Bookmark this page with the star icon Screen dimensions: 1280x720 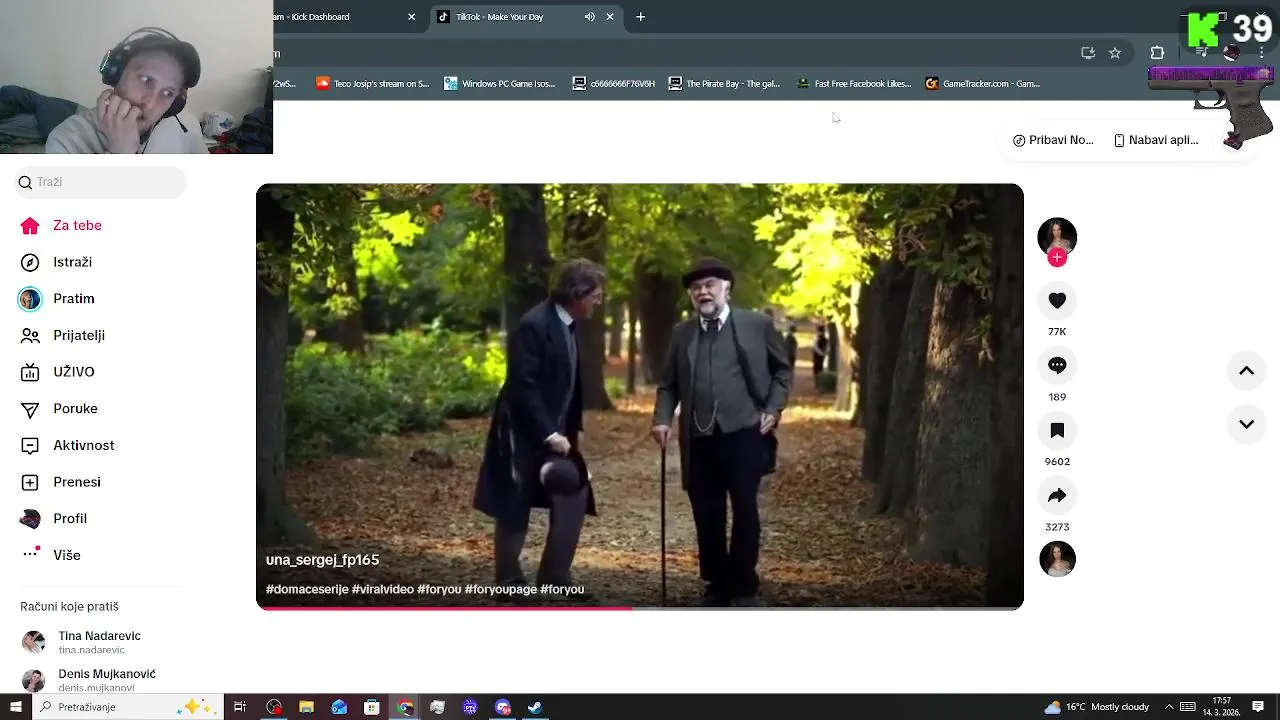(1115, 53)
